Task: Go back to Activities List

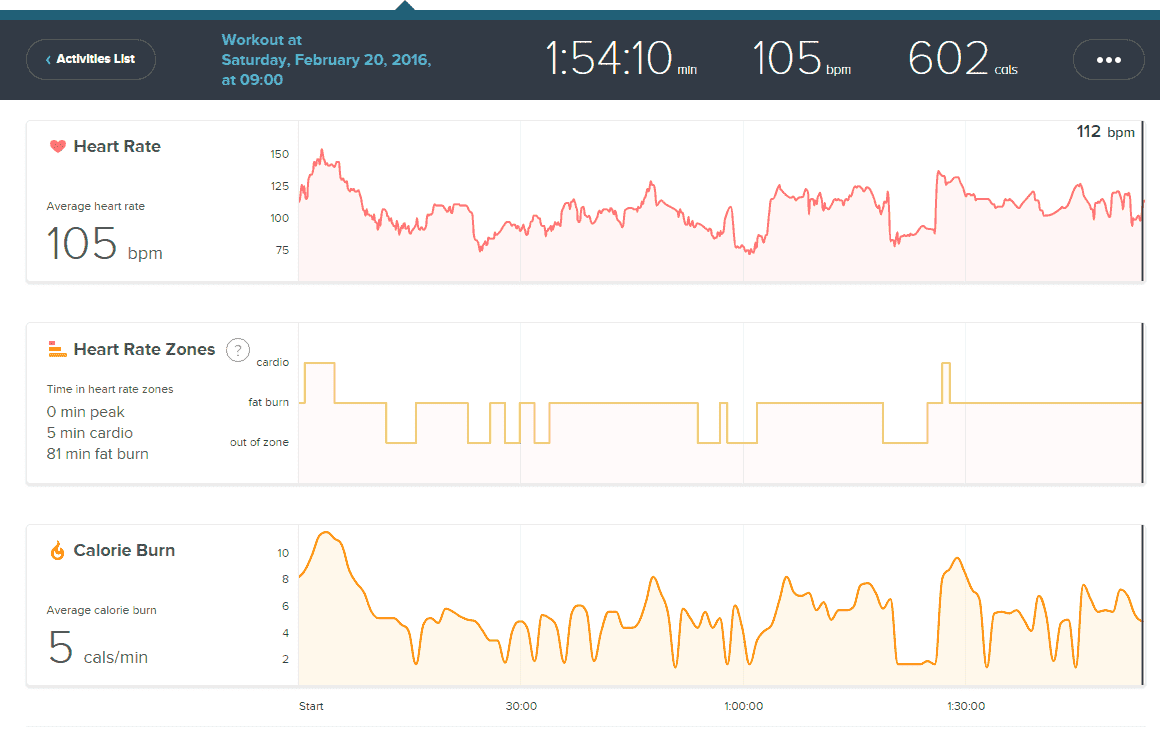Action: [90, 60]
